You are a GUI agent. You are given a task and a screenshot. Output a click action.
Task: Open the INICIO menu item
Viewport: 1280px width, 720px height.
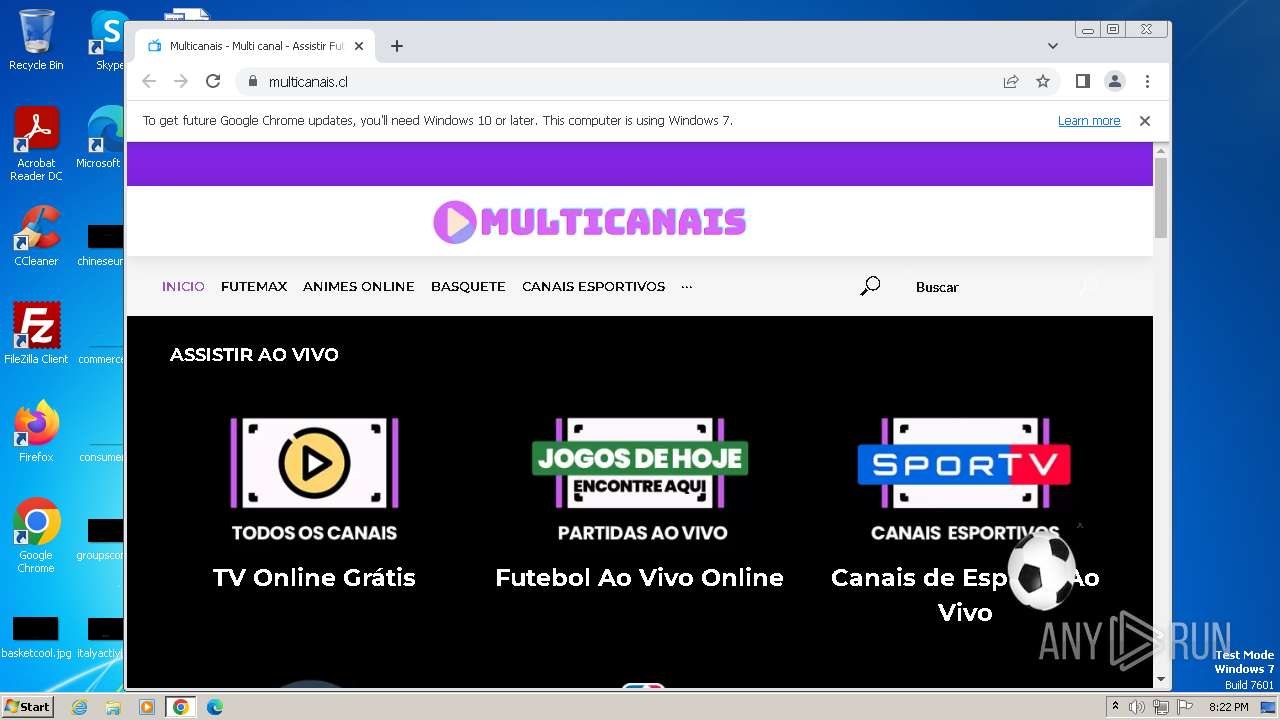click(183, 286)
